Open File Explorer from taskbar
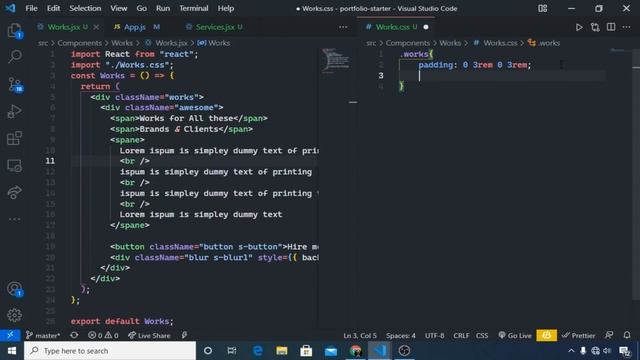This screenshot has width=640, height=360. point(282,351)
